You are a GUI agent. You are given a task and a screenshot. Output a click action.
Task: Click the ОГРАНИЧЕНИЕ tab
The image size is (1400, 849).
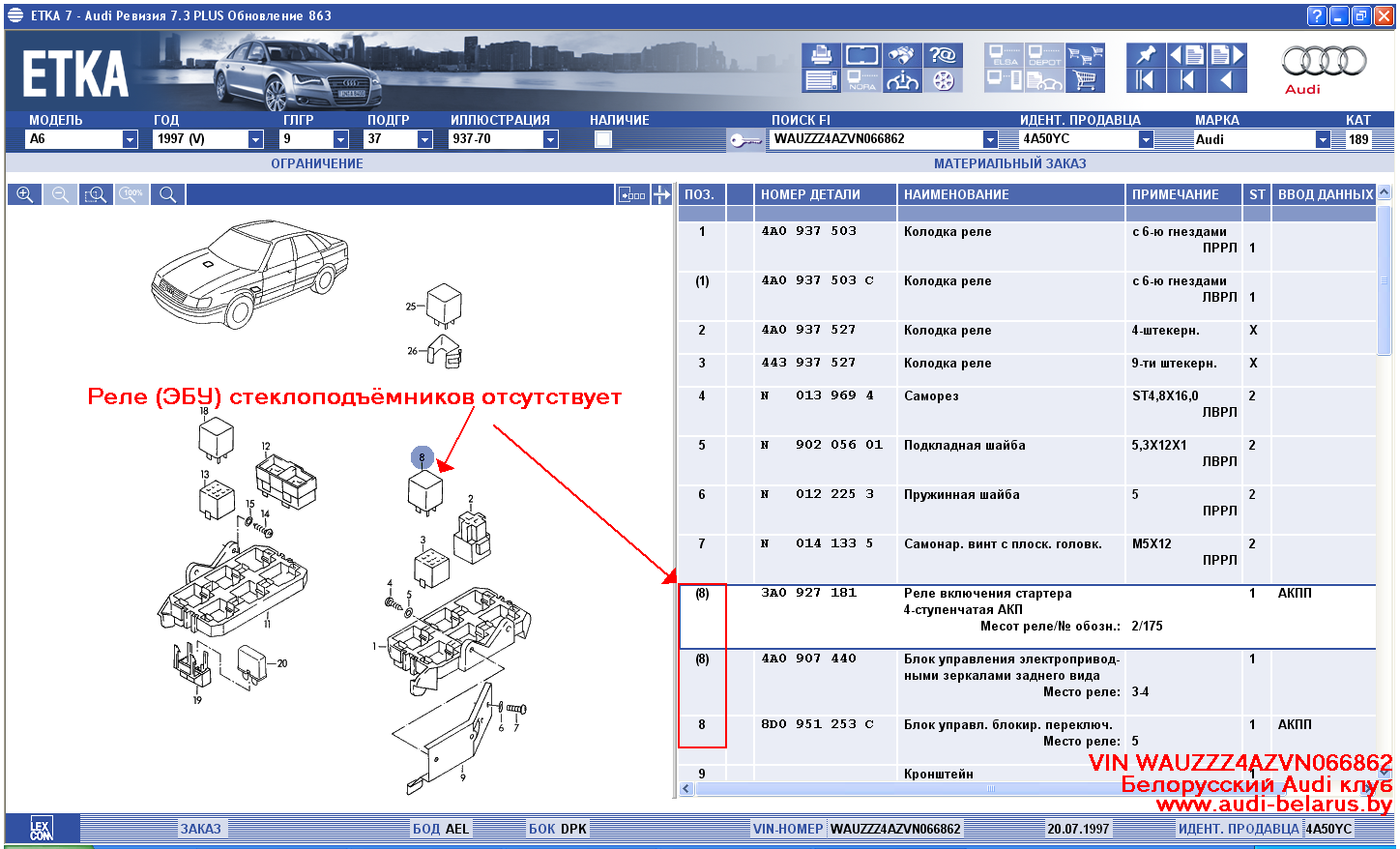(317, 163)
